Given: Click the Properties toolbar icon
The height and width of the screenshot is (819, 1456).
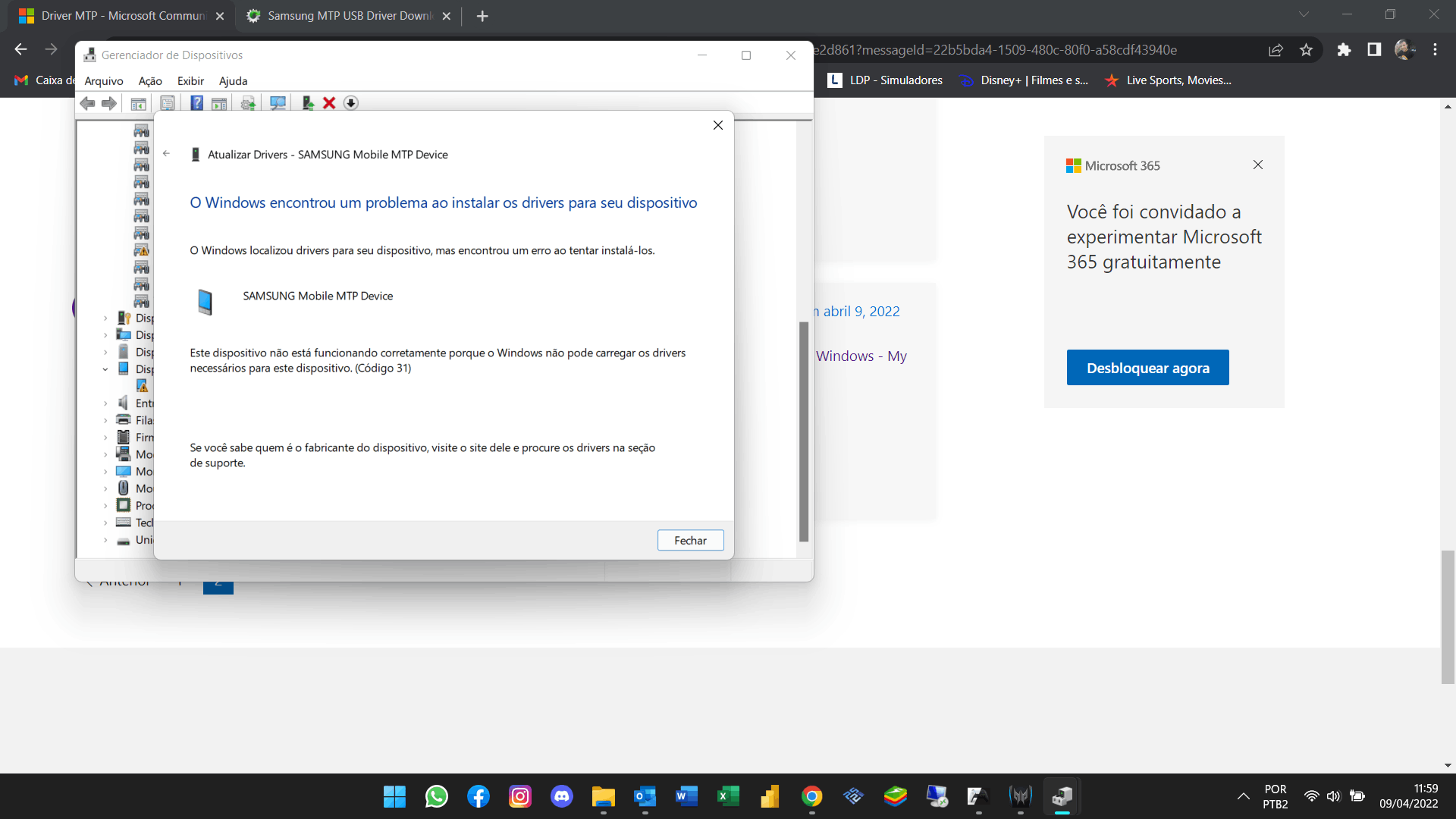Looking at the screenshot, I should click(168, 103).
